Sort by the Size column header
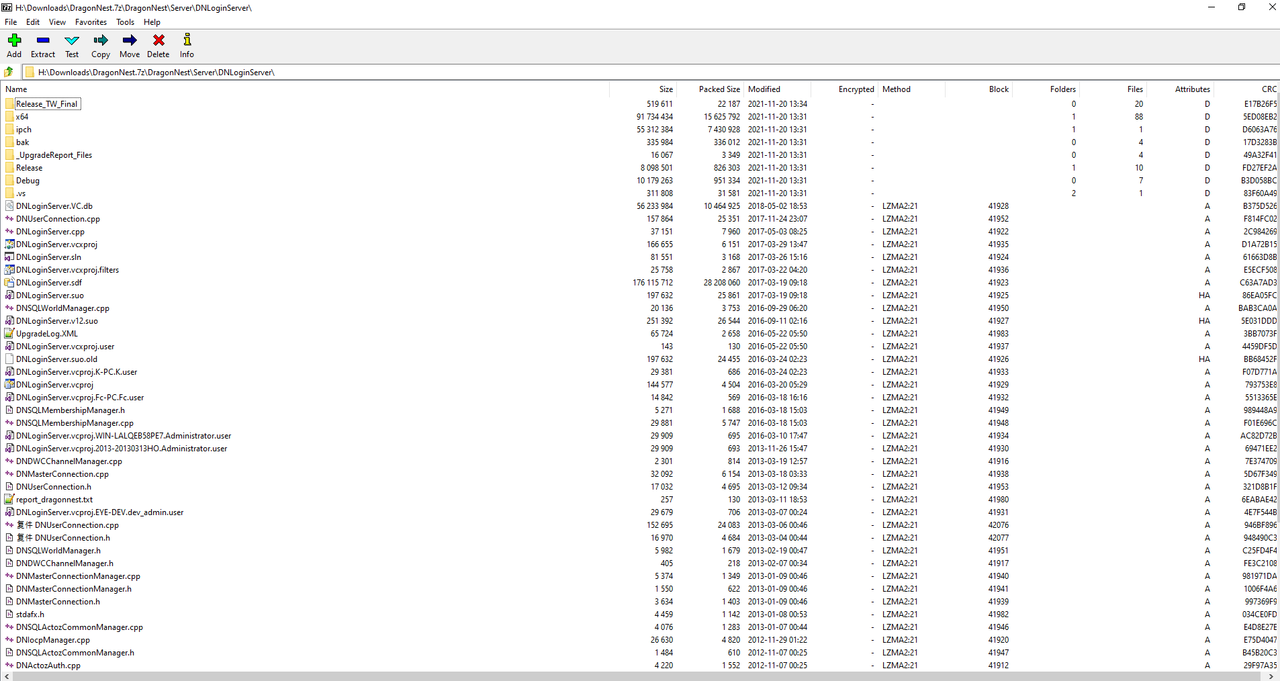 pyautogui.click(x=666, y=89)
